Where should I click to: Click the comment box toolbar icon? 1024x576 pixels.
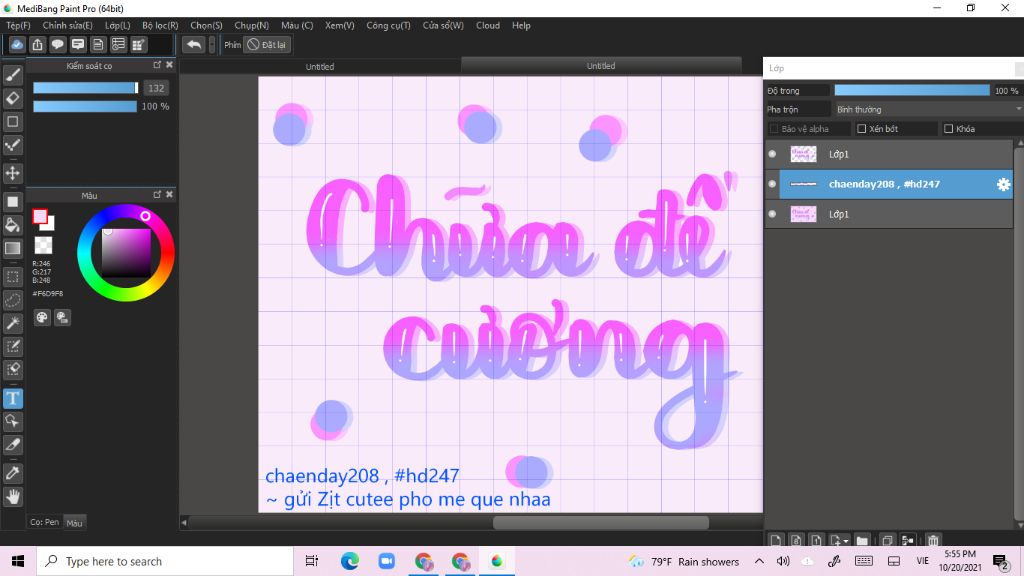(x=78, y=44)
